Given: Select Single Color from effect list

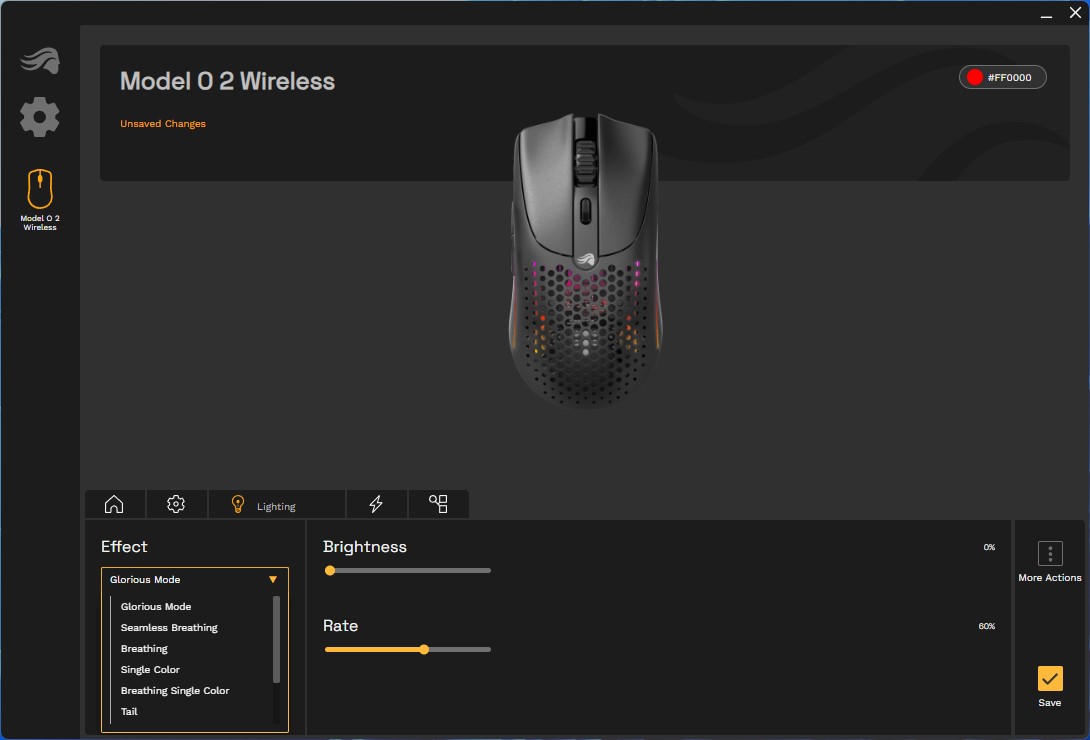Looking at the screenshot, I should [x=150, y=670].
